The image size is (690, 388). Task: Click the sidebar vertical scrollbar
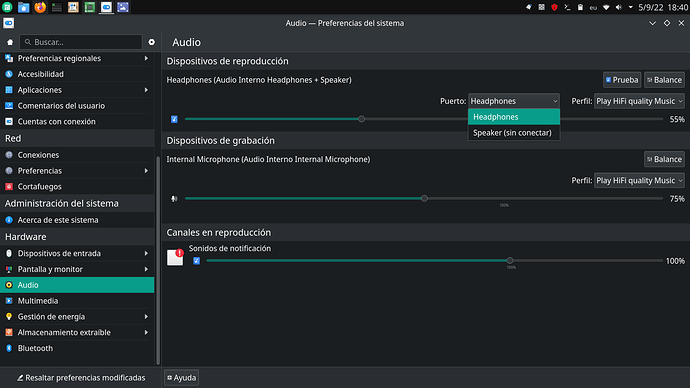click(158, 260)
